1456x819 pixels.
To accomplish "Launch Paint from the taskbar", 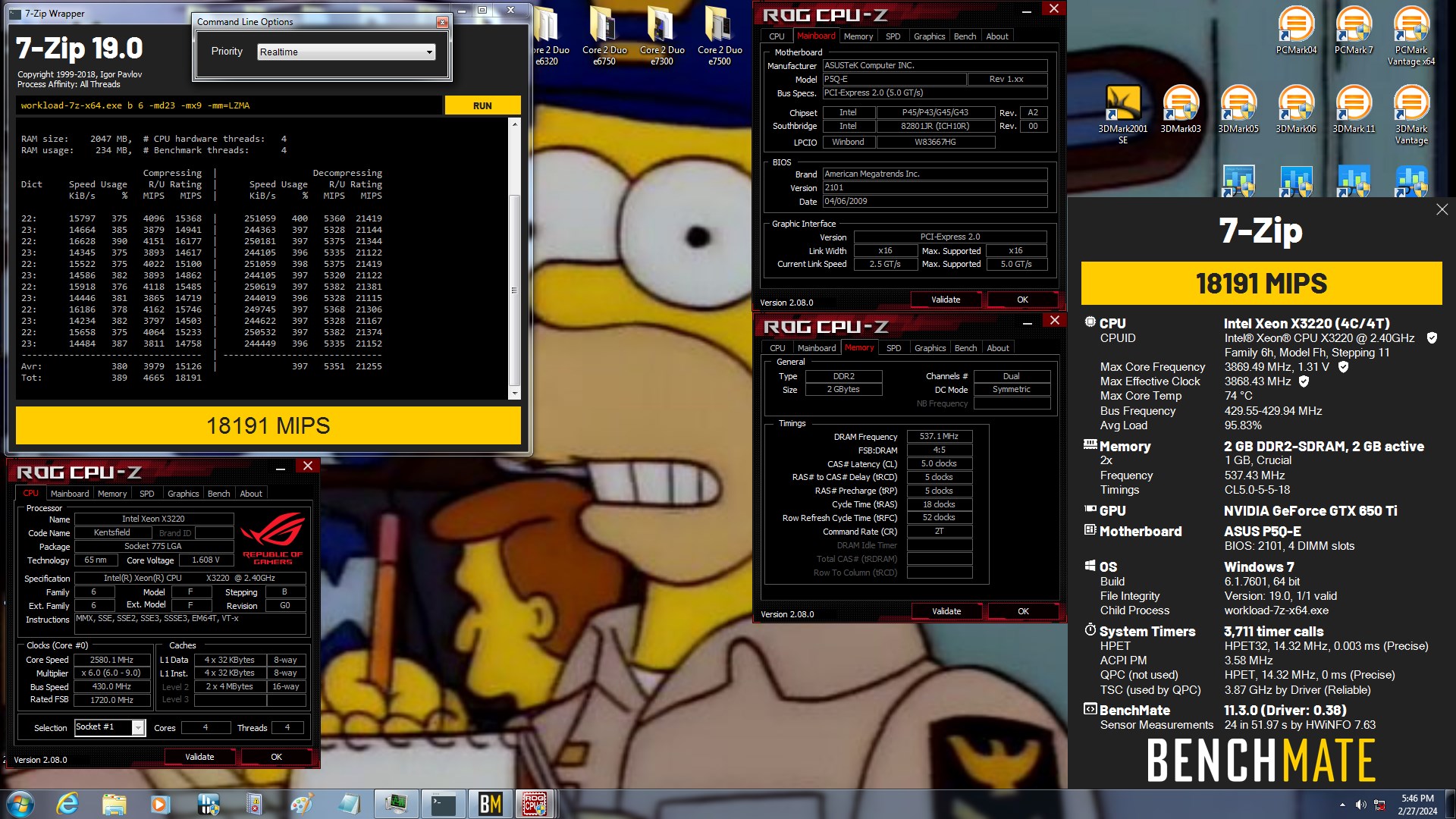I will tap(301, 804).
